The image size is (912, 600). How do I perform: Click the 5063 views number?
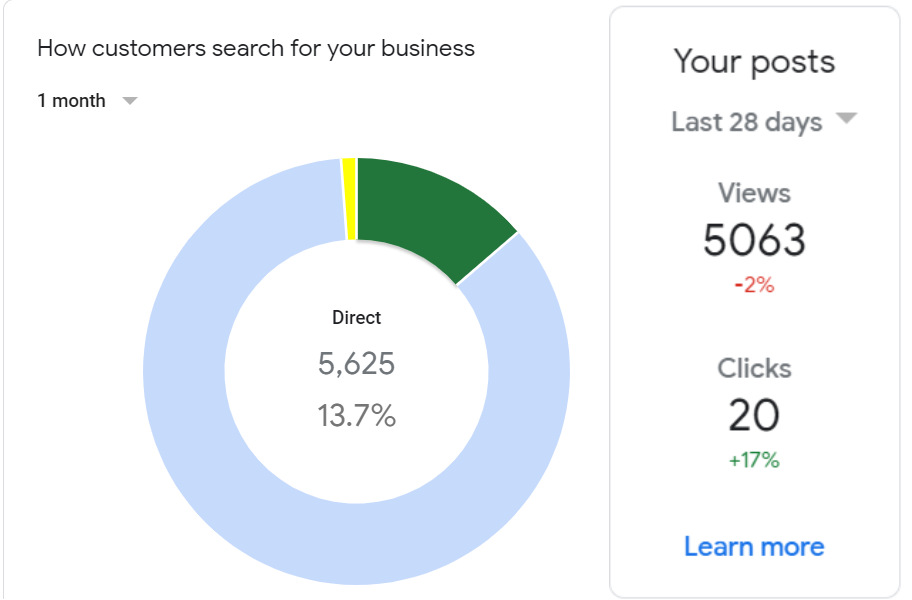pyautogui.click(x=754, y=241)
